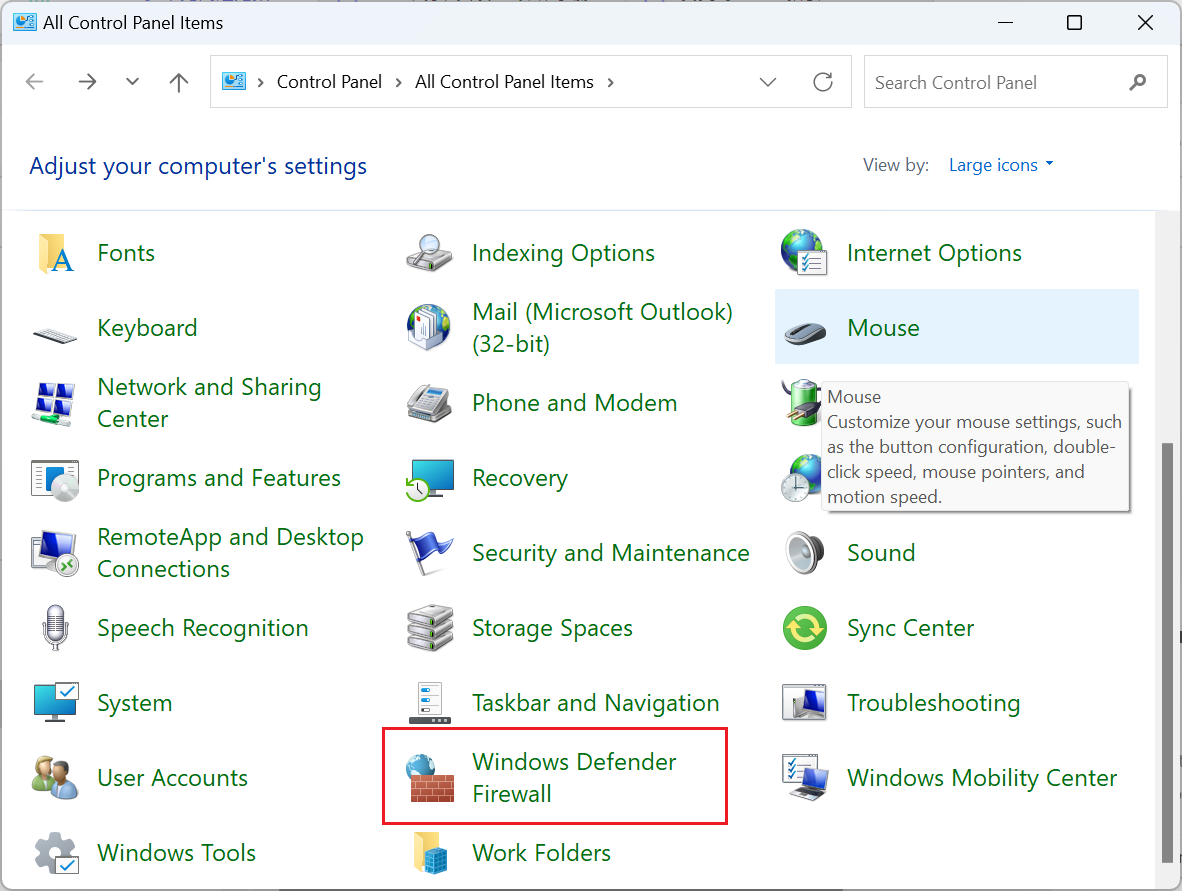The image size is (1182, 891).
Task: Open the Indexing Options label
Action: (563, 253)
